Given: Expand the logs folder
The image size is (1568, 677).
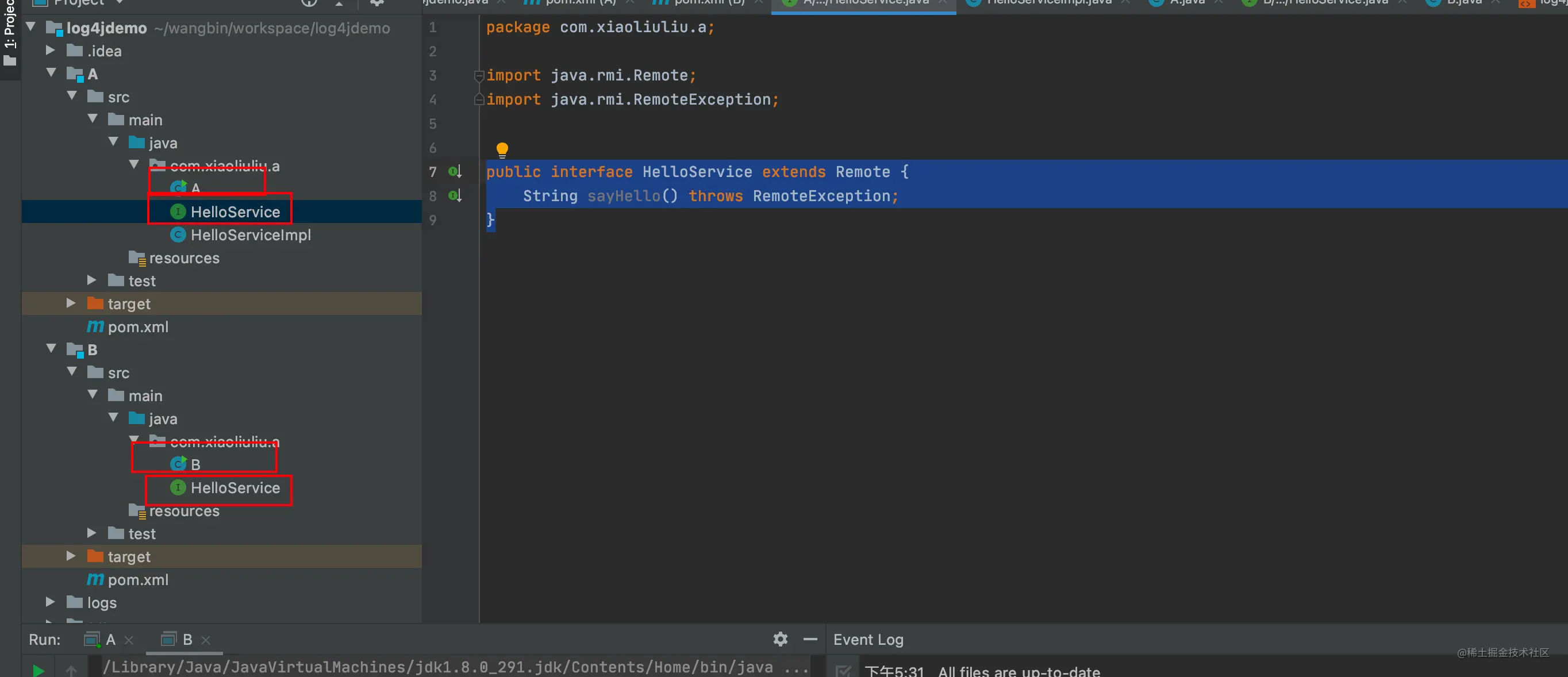Looking at the screenshot, I should (x=51, y=602).
